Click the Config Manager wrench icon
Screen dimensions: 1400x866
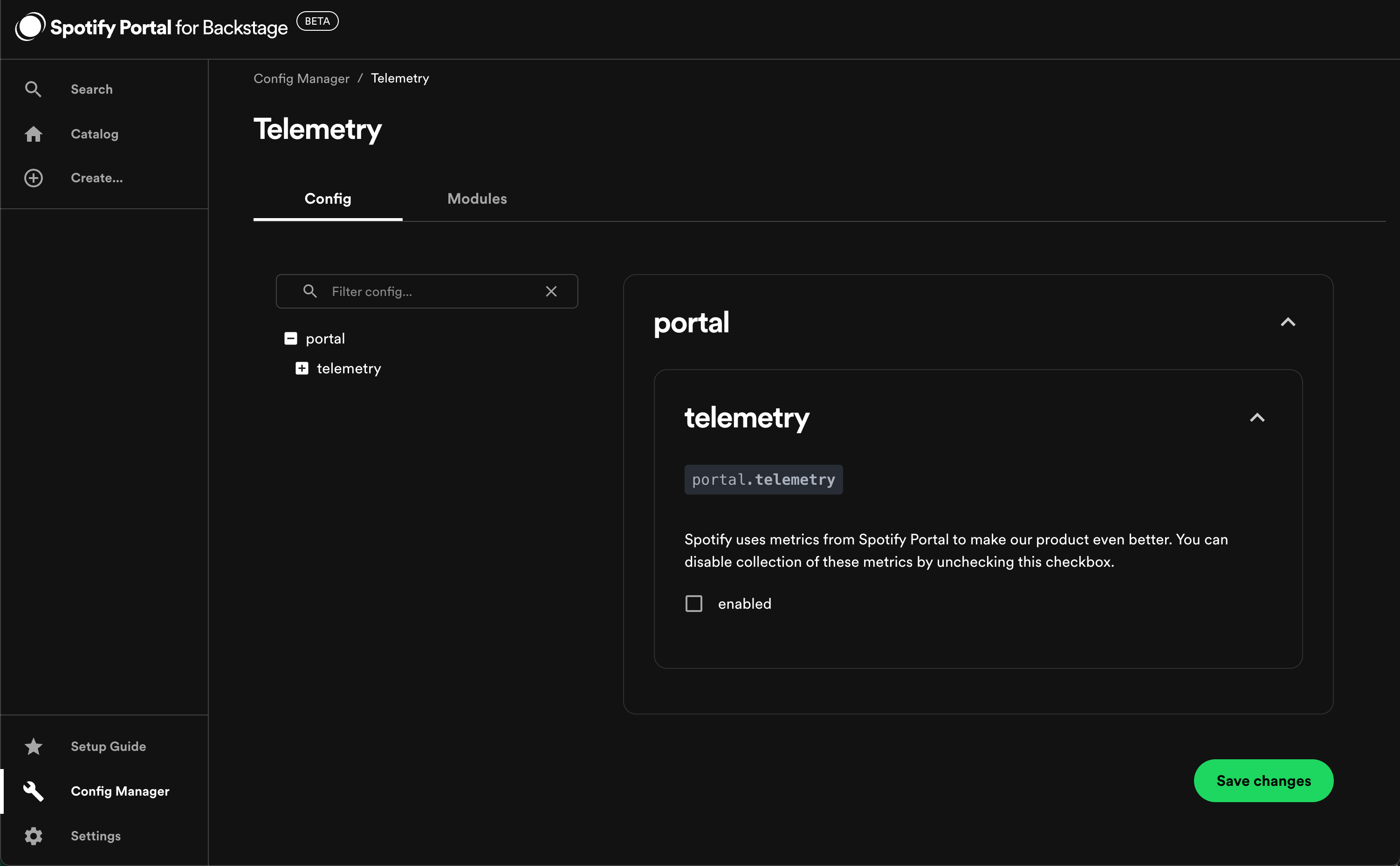coord(33,791)
